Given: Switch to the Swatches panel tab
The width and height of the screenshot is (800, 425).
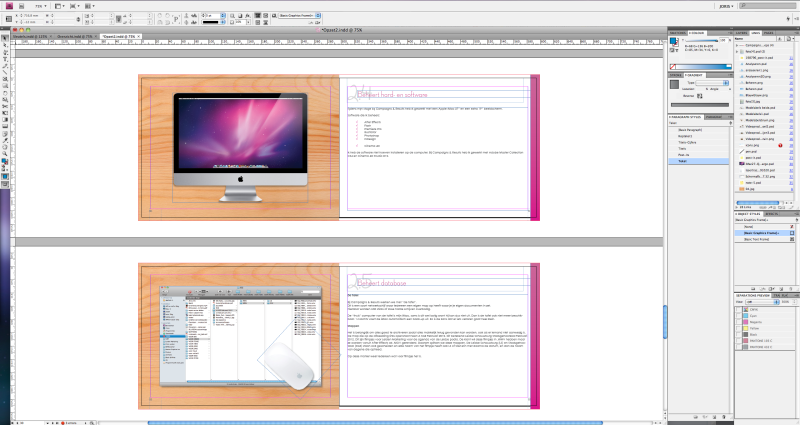Looking at the screenshot, I should 678,33.
